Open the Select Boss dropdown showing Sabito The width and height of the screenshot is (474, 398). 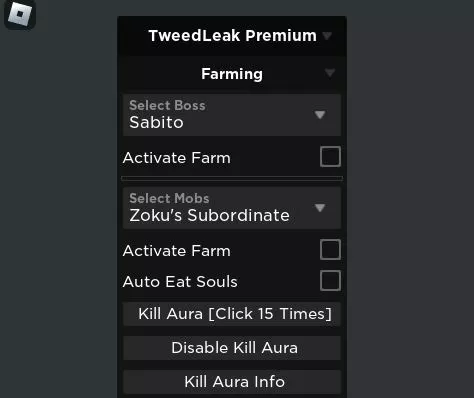pos(232,115)
